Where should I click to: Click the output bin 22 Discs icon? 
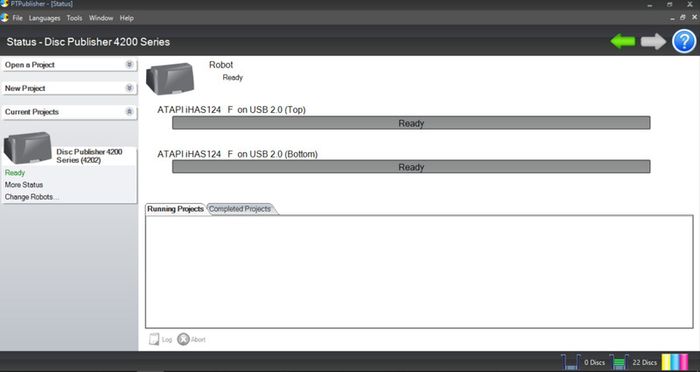[x=618, y=362]
